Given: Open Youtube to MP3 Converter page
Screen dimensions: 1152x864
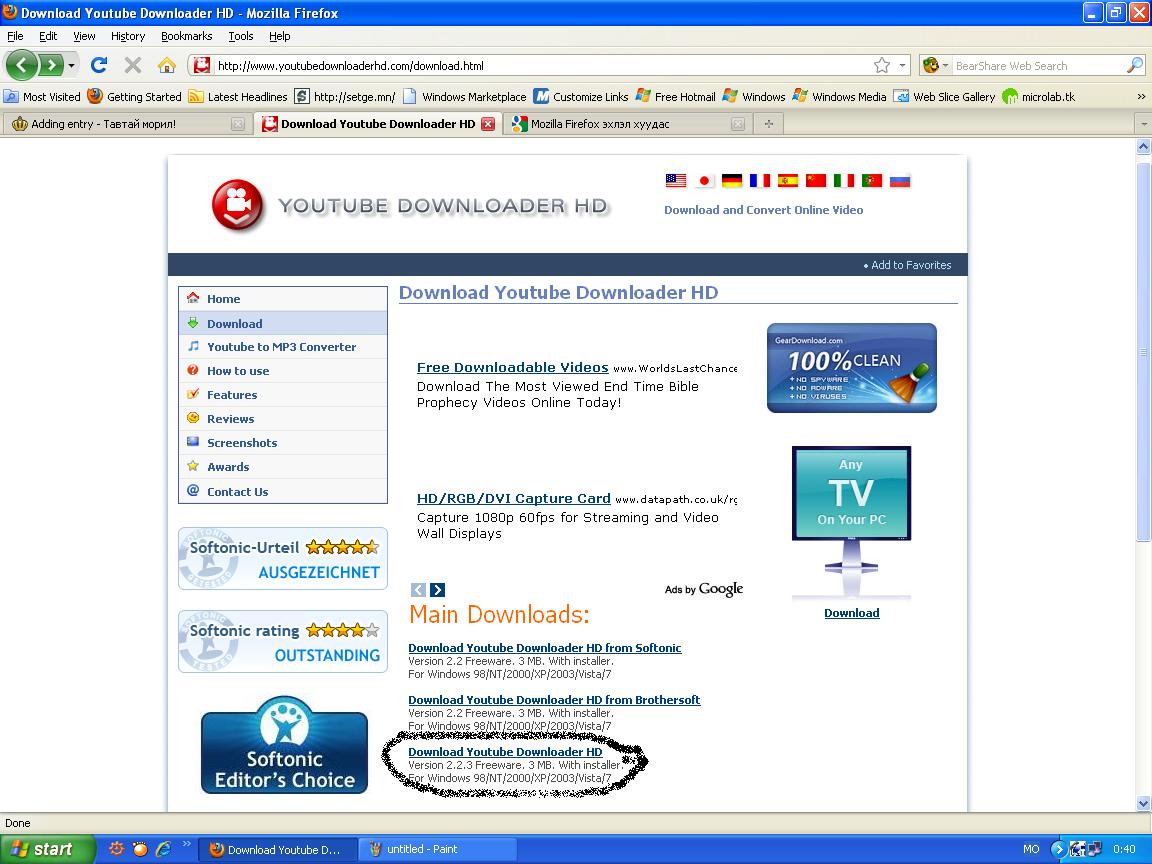Looking at the screenshot, I should 283,347.
